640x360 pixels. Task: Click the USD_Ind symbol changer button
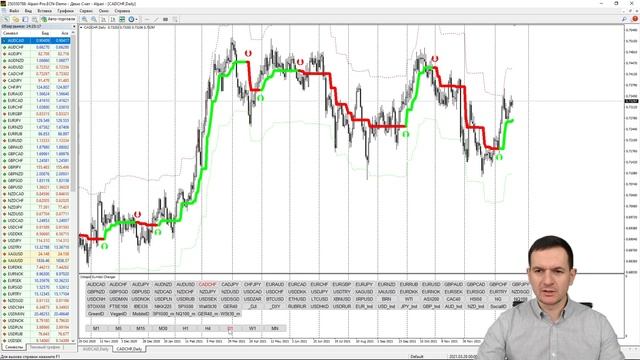[x=386, y=307]
